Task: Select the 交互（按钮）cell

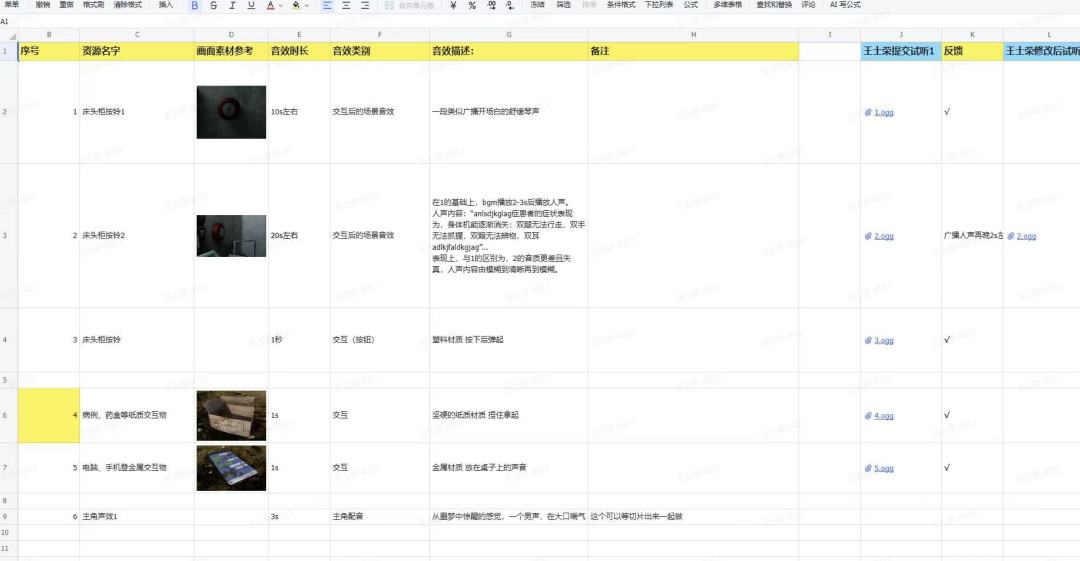Action: tap(380, 340)
